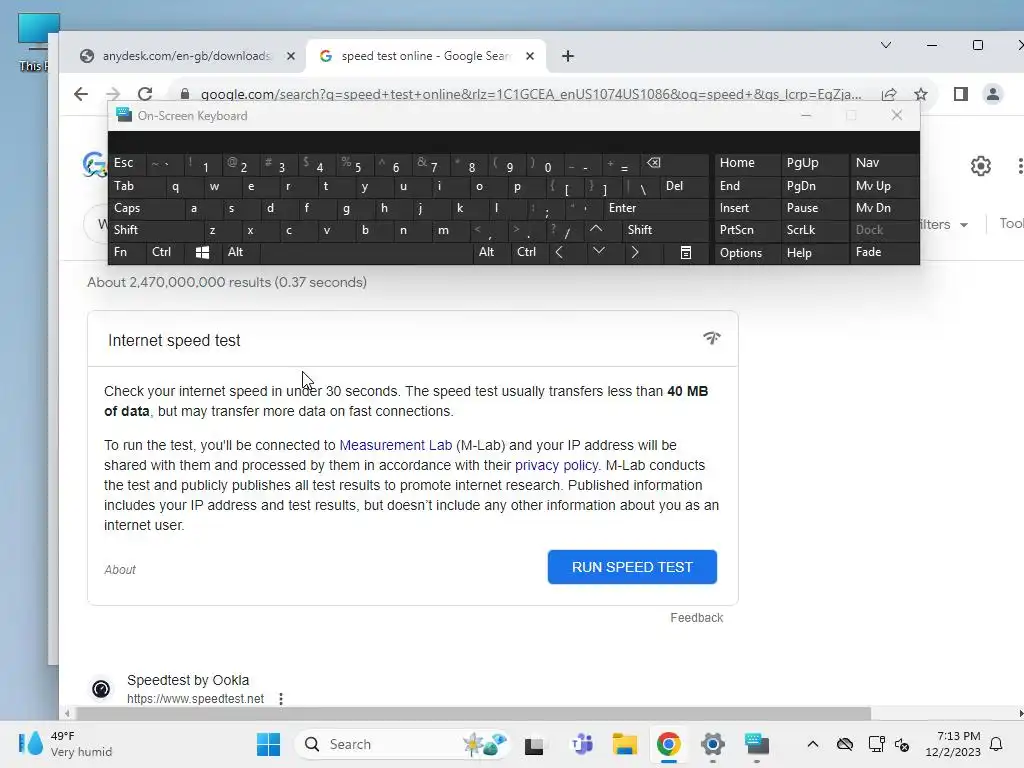Click the right arrow key on On-Screen Keyboard
Screen dimensions: 1024x768
click(x=635, y=252)
